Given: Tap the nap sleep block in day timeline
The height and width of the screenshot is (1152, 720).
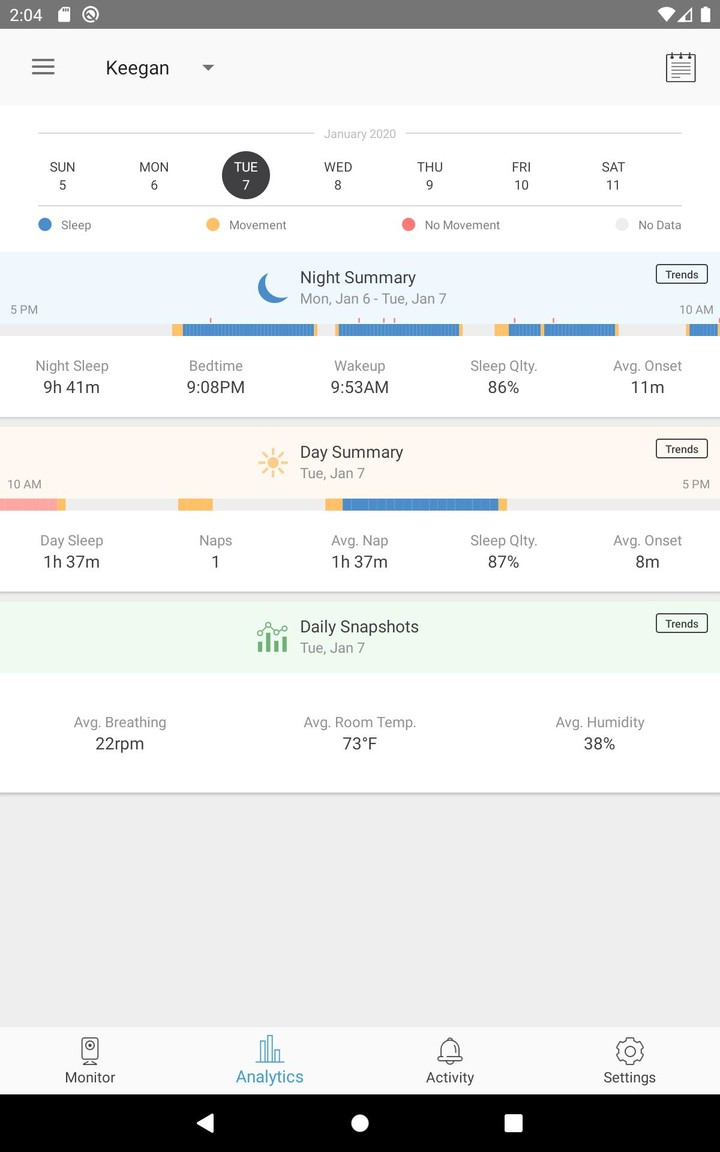Looking at the screenshot, I should (420, 505).
